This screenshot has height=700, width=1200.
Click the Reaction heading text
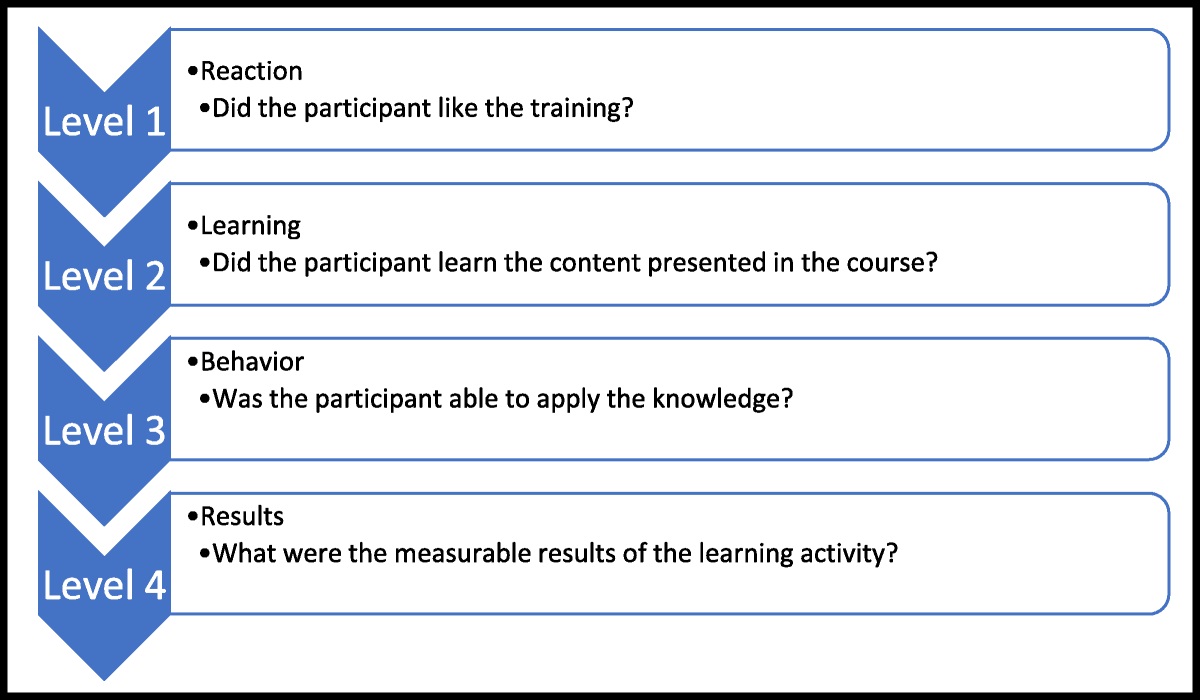click(251, 71)
